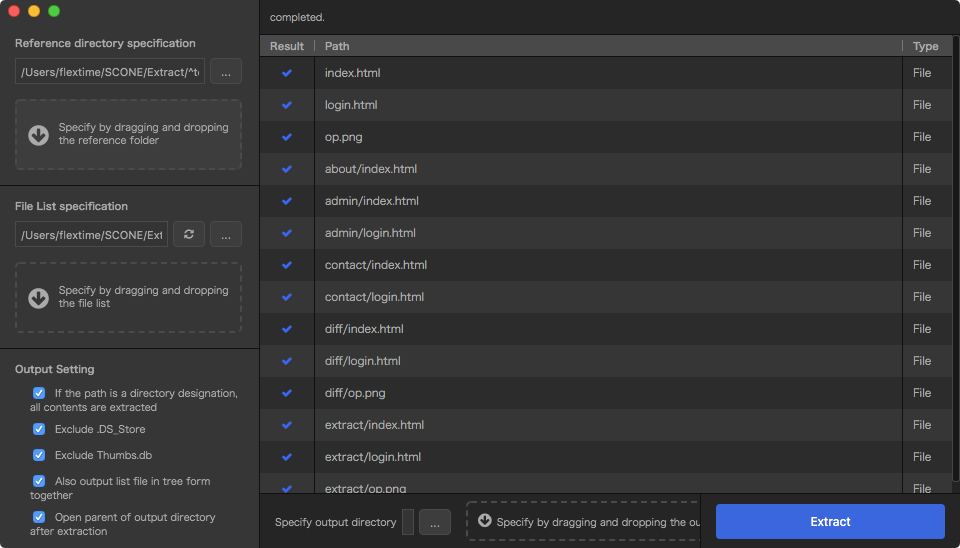Browse for reference directory with ellipsis button
Image resolution: width=960 pixels, height=548 pixels.
[x=225, y=71]
